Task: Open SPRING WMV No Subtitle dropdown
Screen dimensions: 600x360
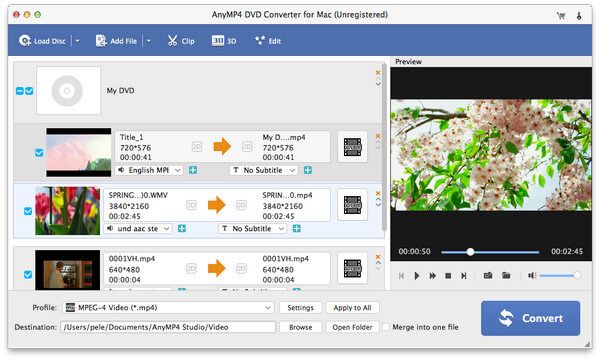Action: pyautogui.click(x=253, y=229)
